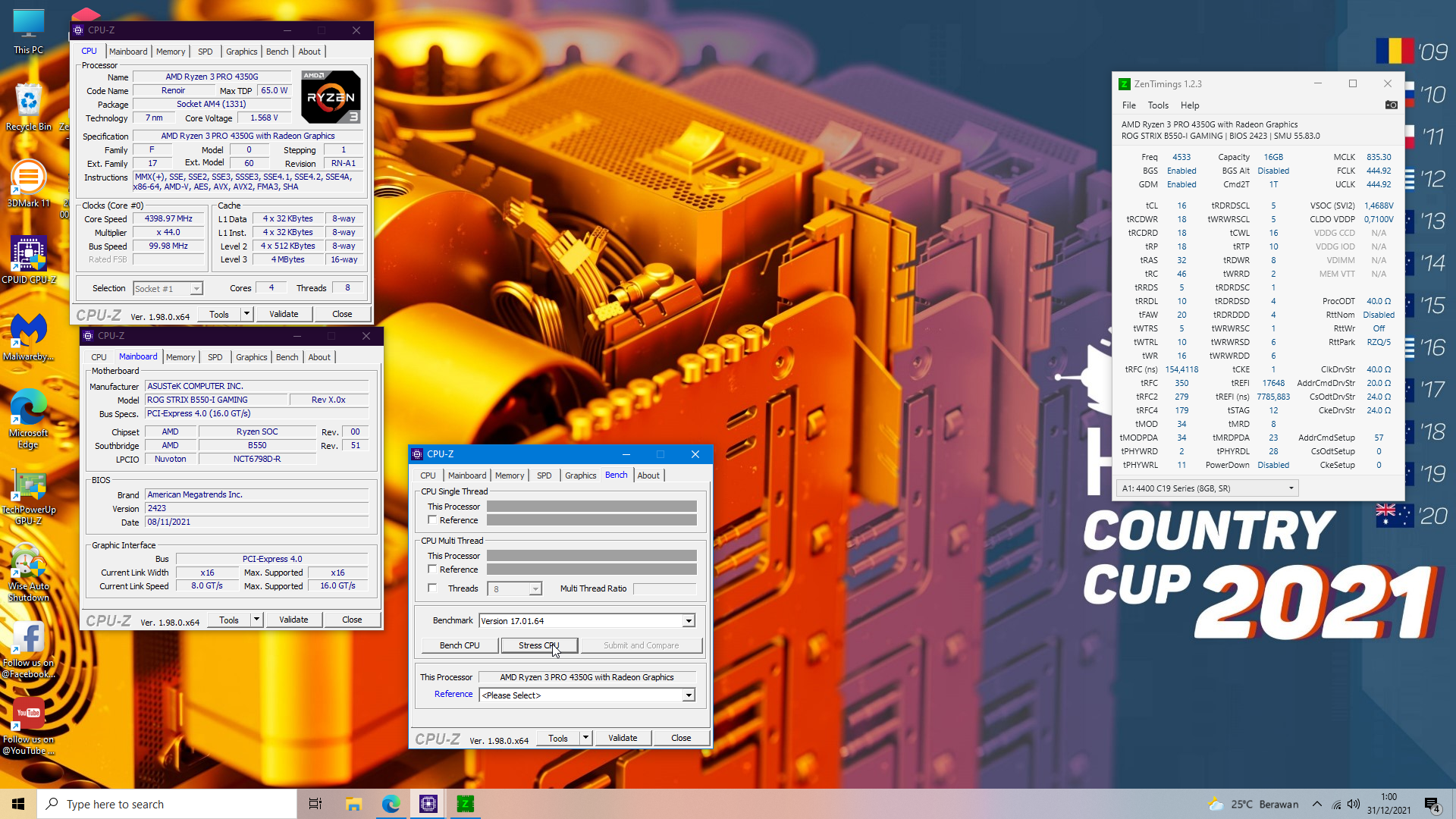Screen dimensions: 1456x819
Task: Open the network status tray icon
Action: coord(1336,805)
